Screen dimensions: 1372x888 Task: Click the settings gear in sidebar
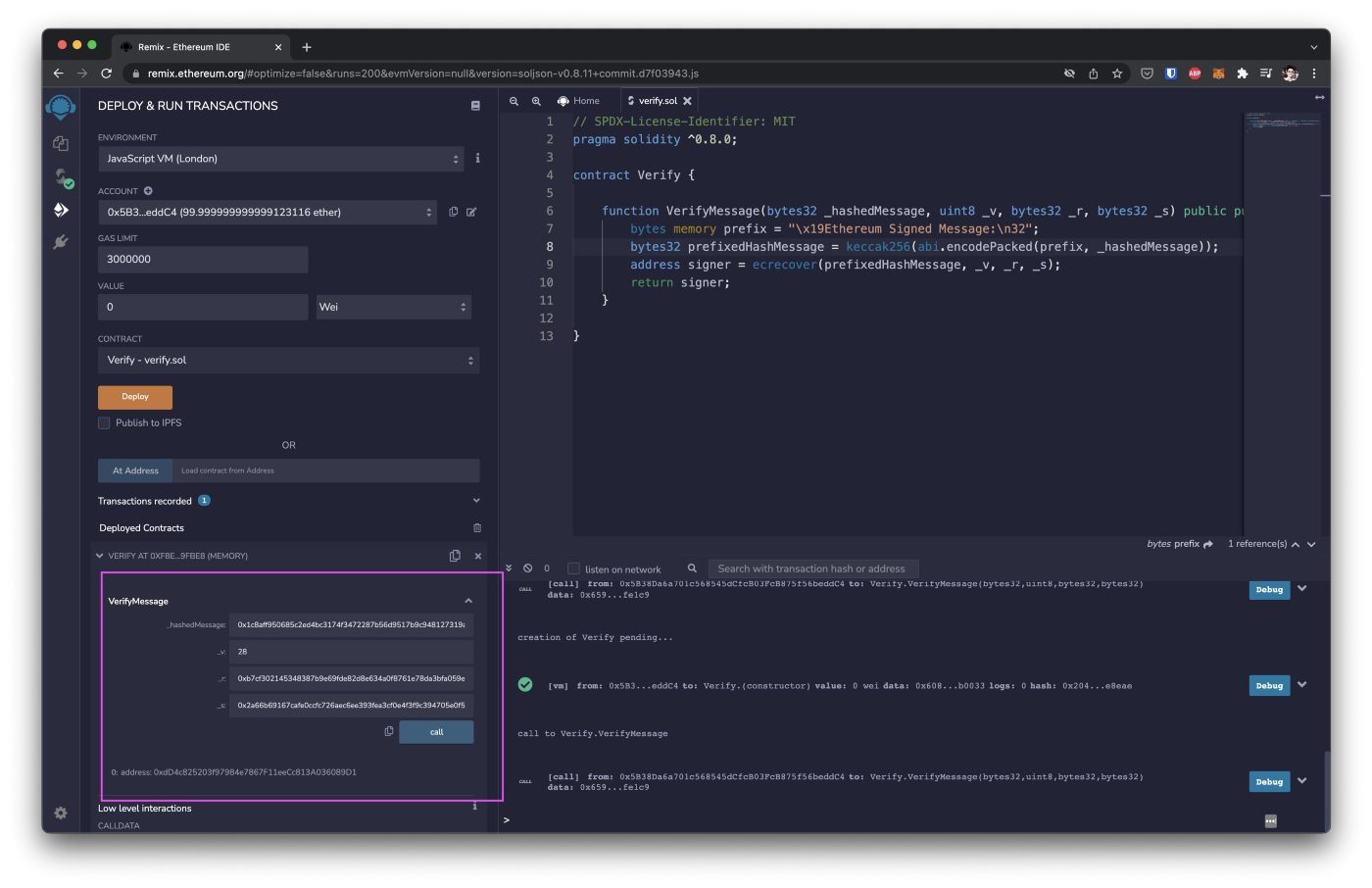click(61, 813)
